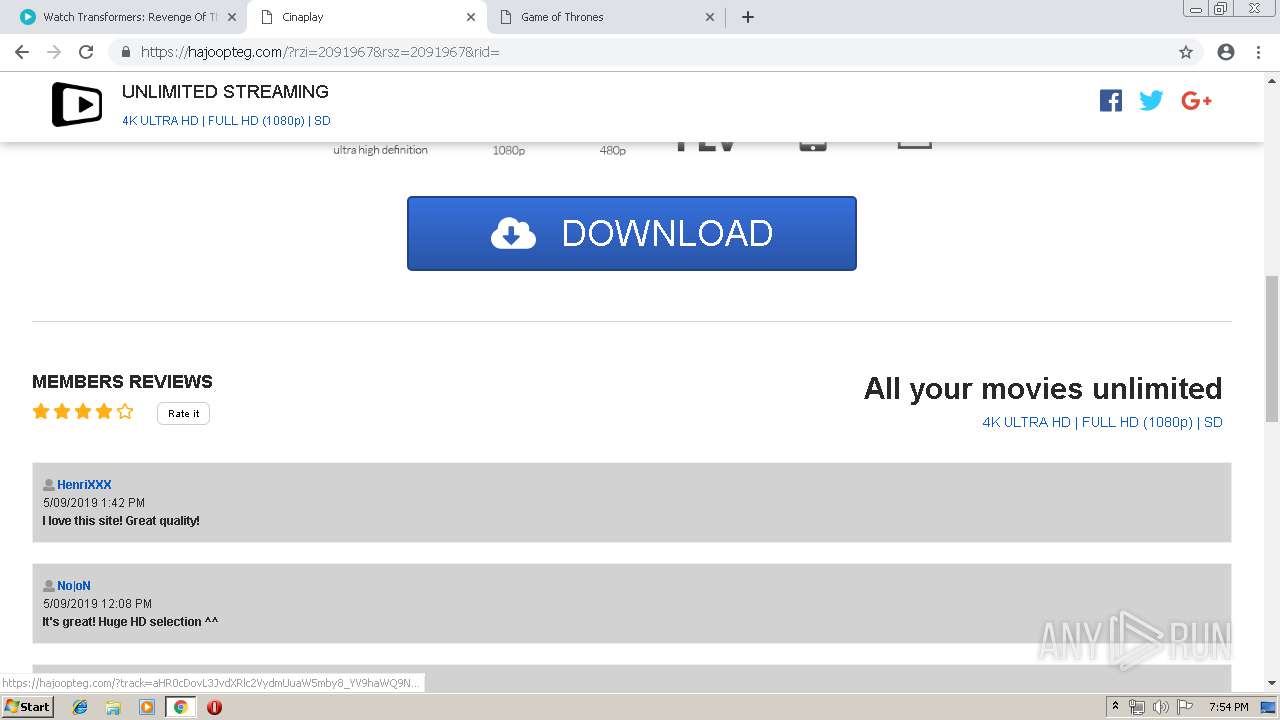
Task: Open the Twitter share icon
Action: coord(1151,100)
